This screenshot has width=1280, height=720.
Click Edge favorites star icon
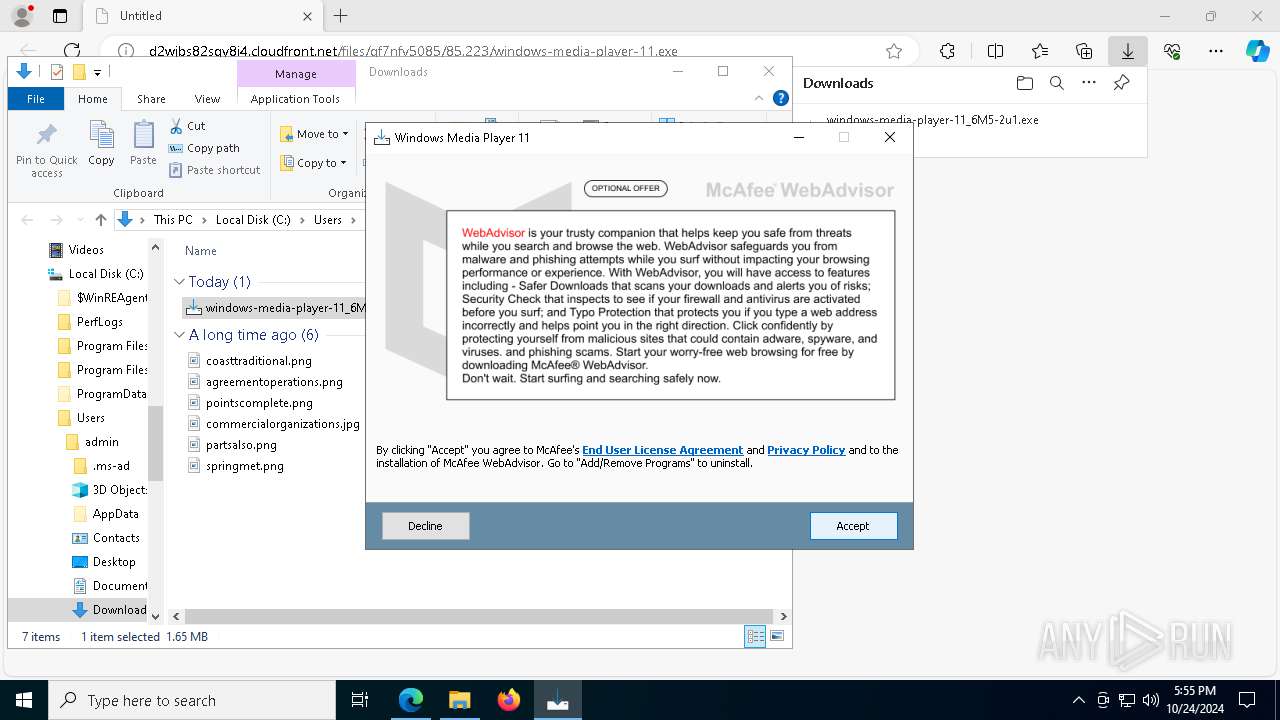[894, 51]
